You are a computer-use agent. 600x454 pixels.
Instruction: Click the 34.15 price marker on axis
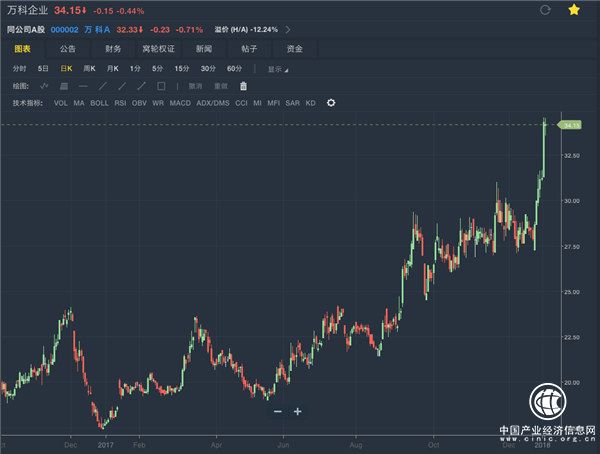pyautogui.click(x=571, y=125)
